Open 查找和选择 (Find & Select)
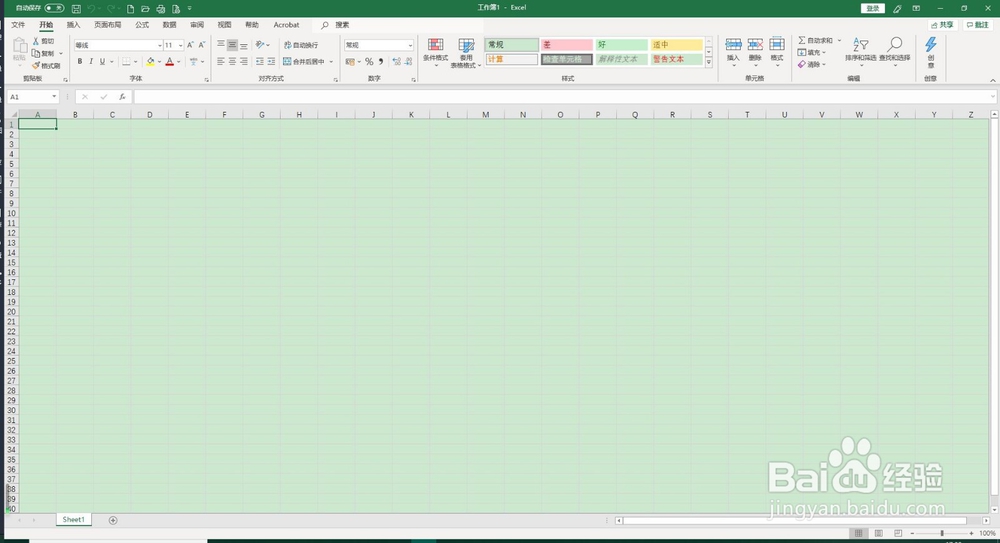 tap(895, 50)
